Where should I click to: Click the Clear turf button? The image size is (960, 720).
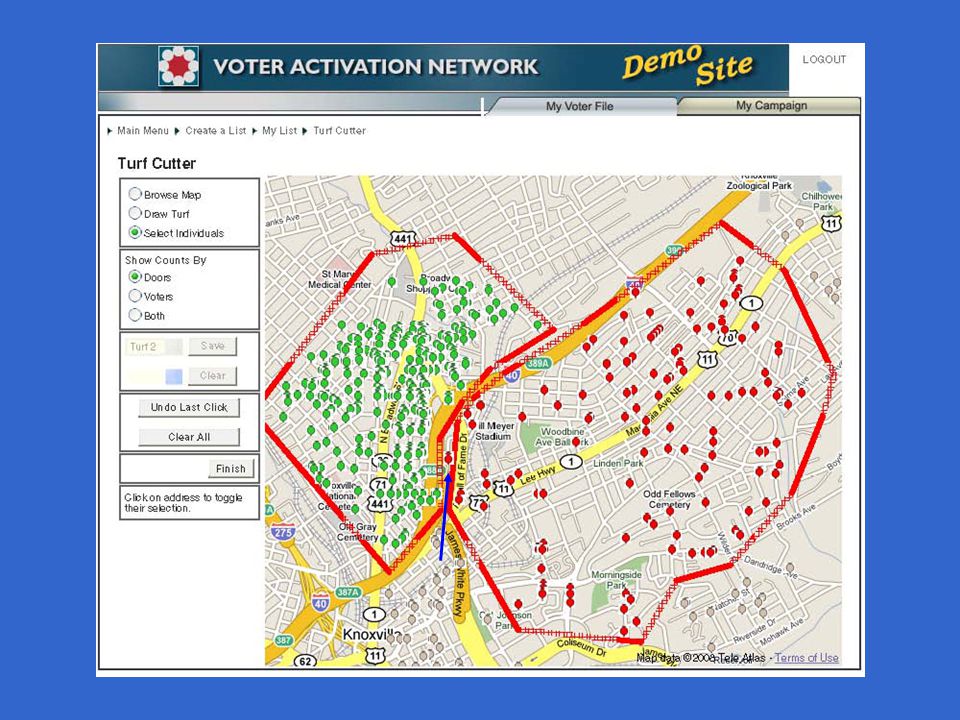coord(212,375)
